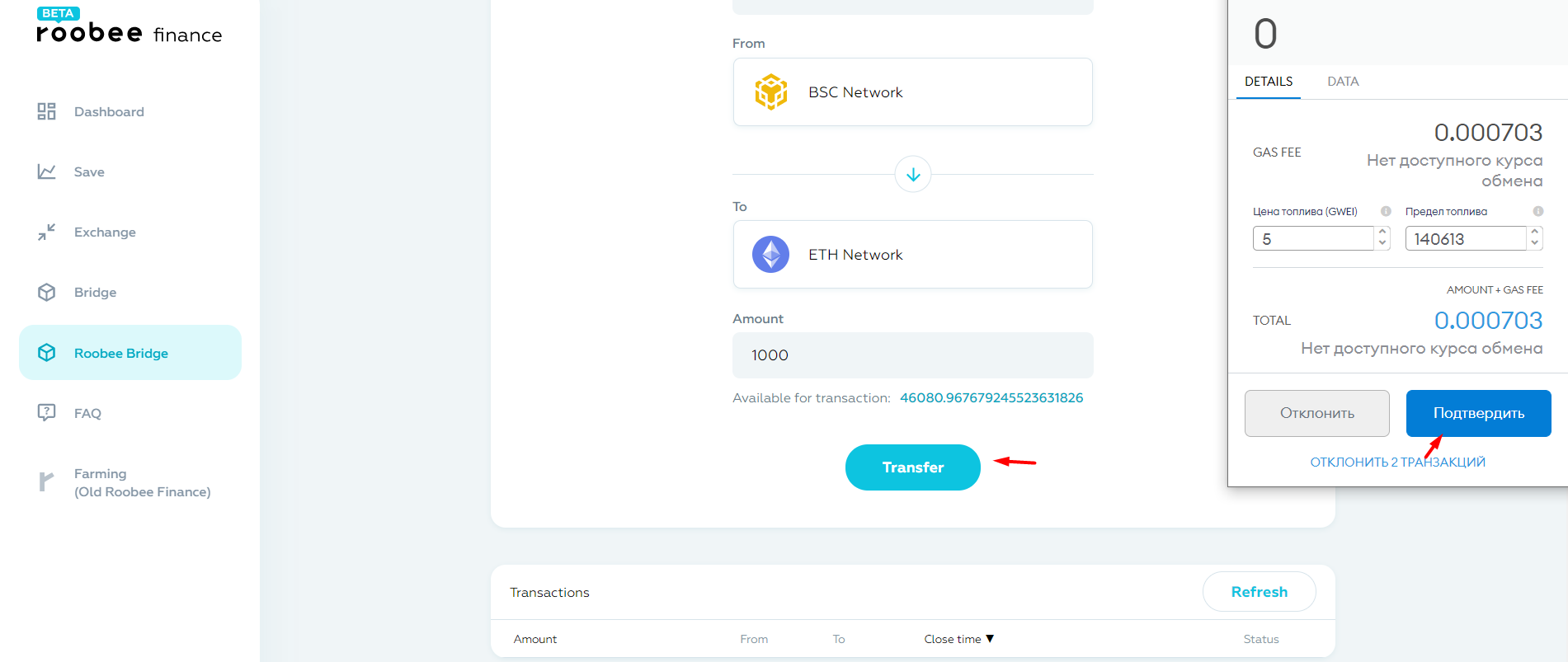Swap networks using the down arrow icon
This screenshot has height=662, width=1568.
click(913, 174)
